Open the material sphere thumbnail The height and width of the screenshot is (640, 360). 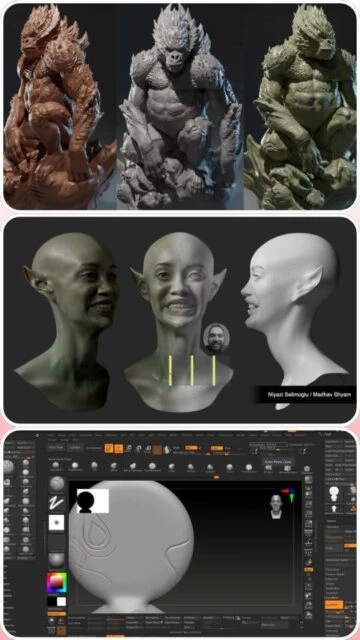pyautogui.click(x=57, y=561)
